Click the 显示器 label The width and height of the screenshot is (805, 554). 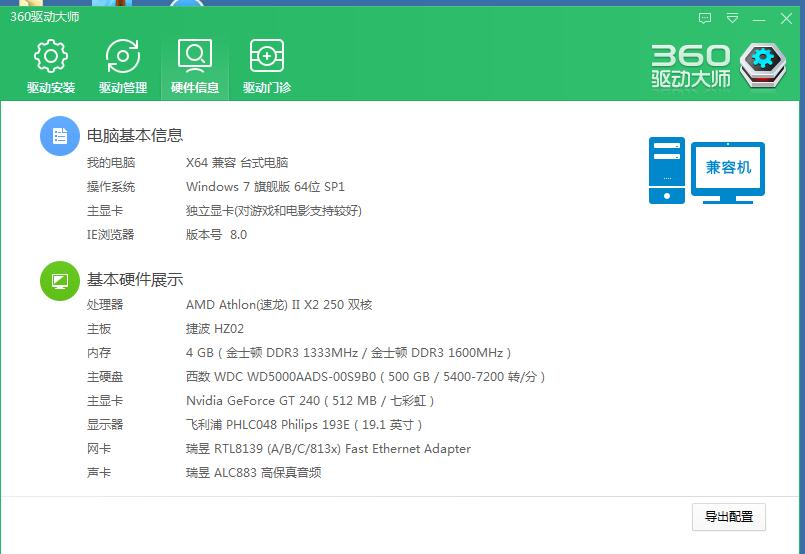(x=105, y=425)
